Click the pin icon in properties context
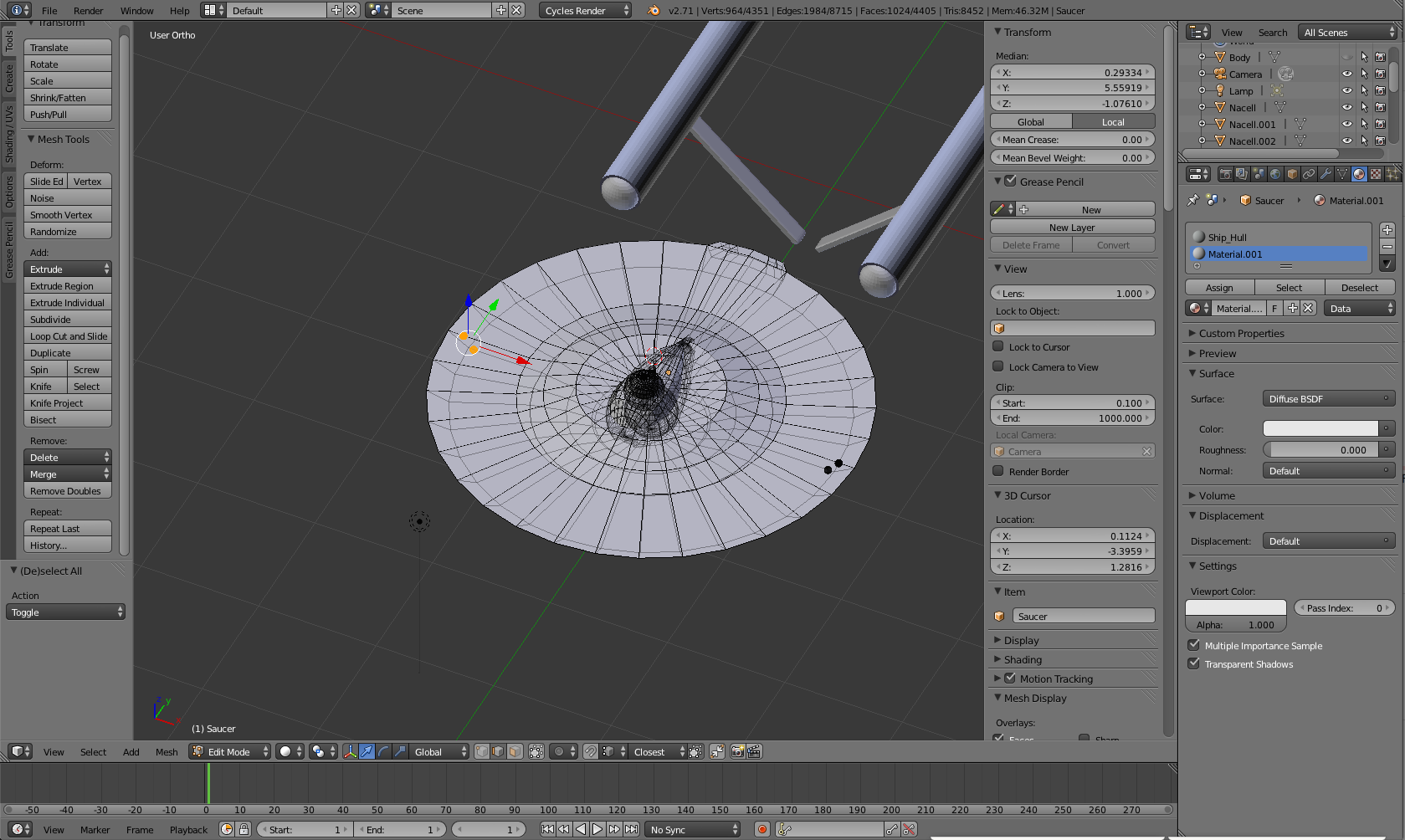This screenshot has width=1405, height=840. point(1193,200)
